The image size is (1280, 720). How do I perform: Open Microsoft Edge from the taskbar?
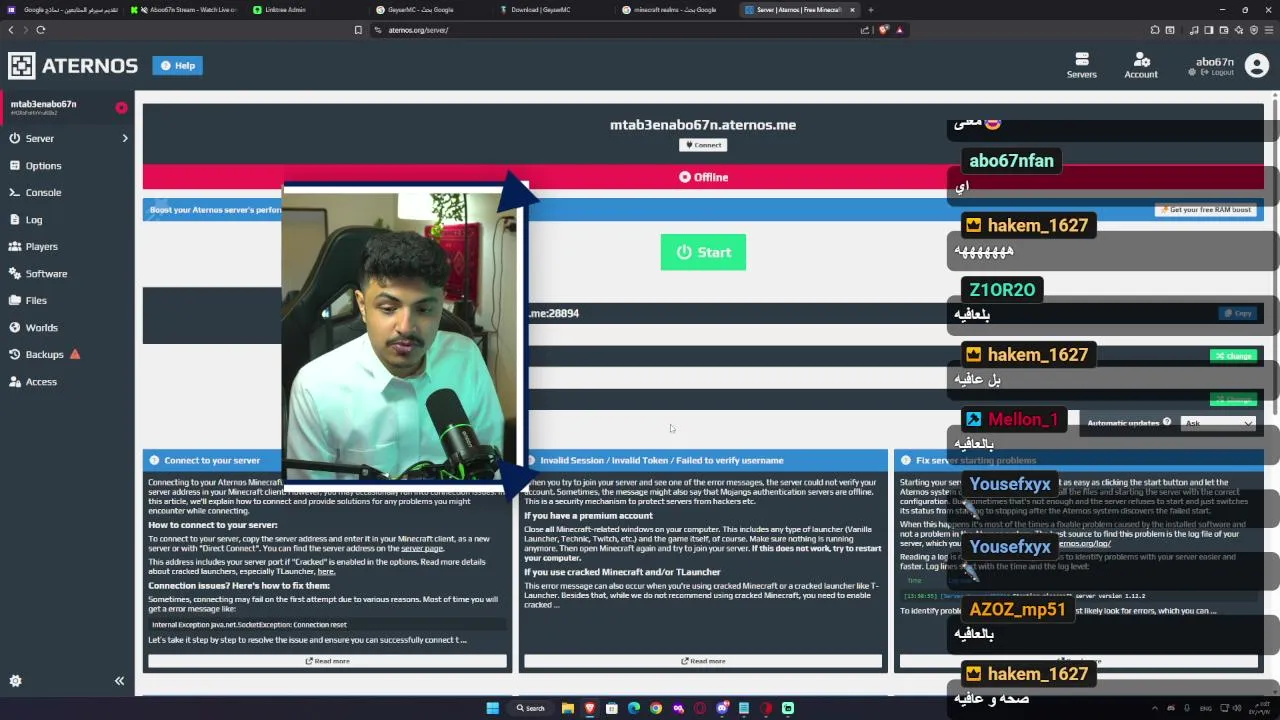click(x=633, y=708)
